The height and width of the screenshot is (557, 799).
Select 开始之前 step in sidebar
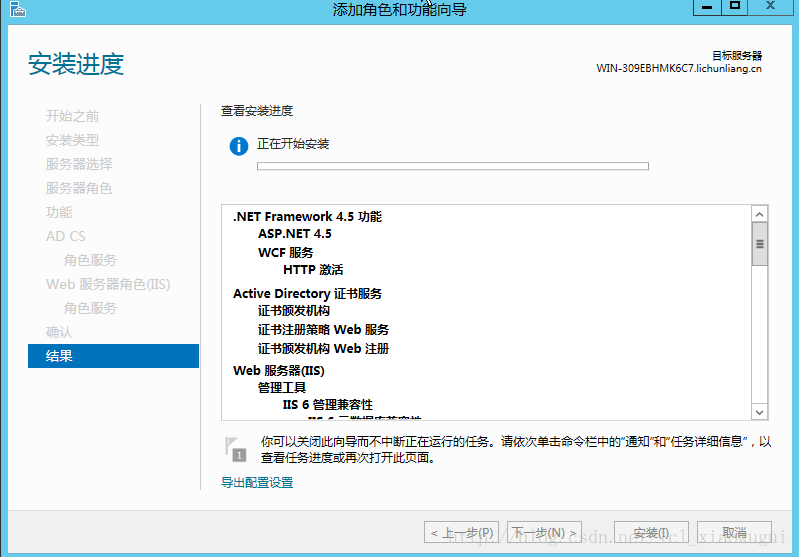72,116
